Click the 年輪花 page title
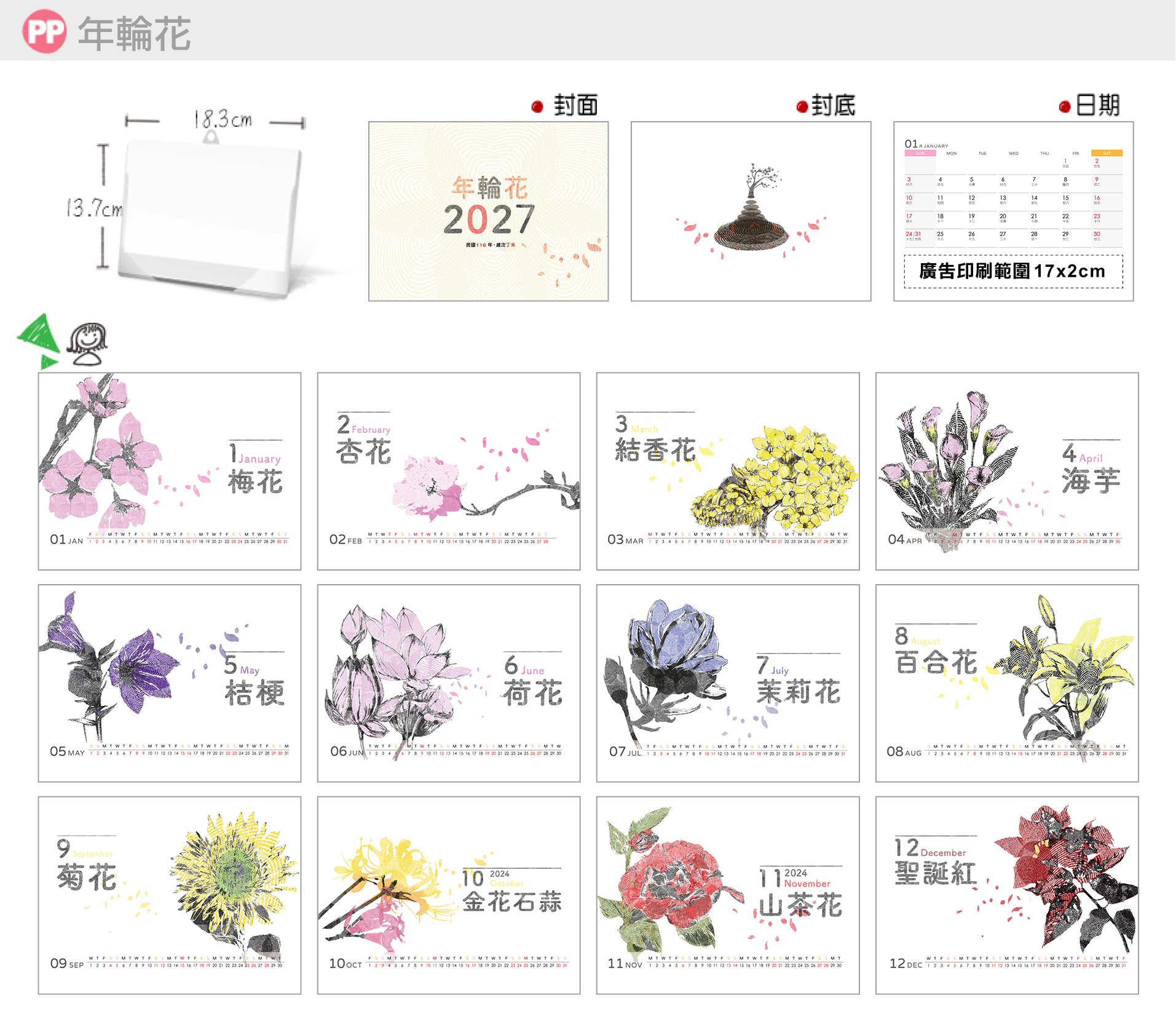The width and height of the screenshot is (1176, 1025). point(134,34)
